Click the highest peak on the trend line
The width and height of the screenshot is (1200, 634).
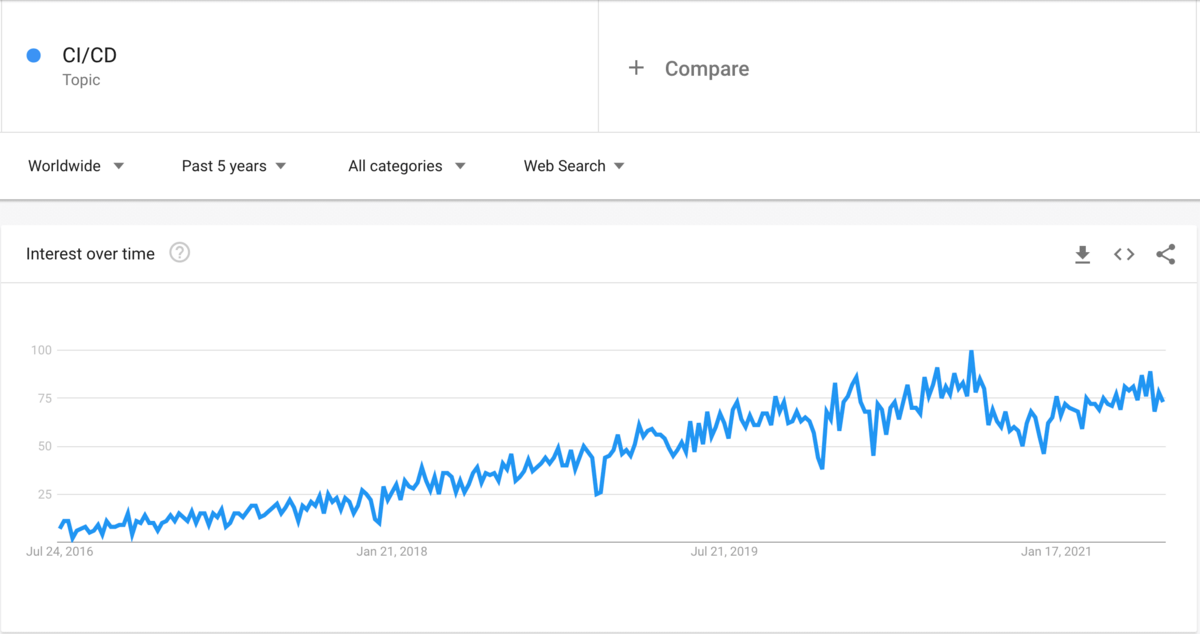[969, 350]
